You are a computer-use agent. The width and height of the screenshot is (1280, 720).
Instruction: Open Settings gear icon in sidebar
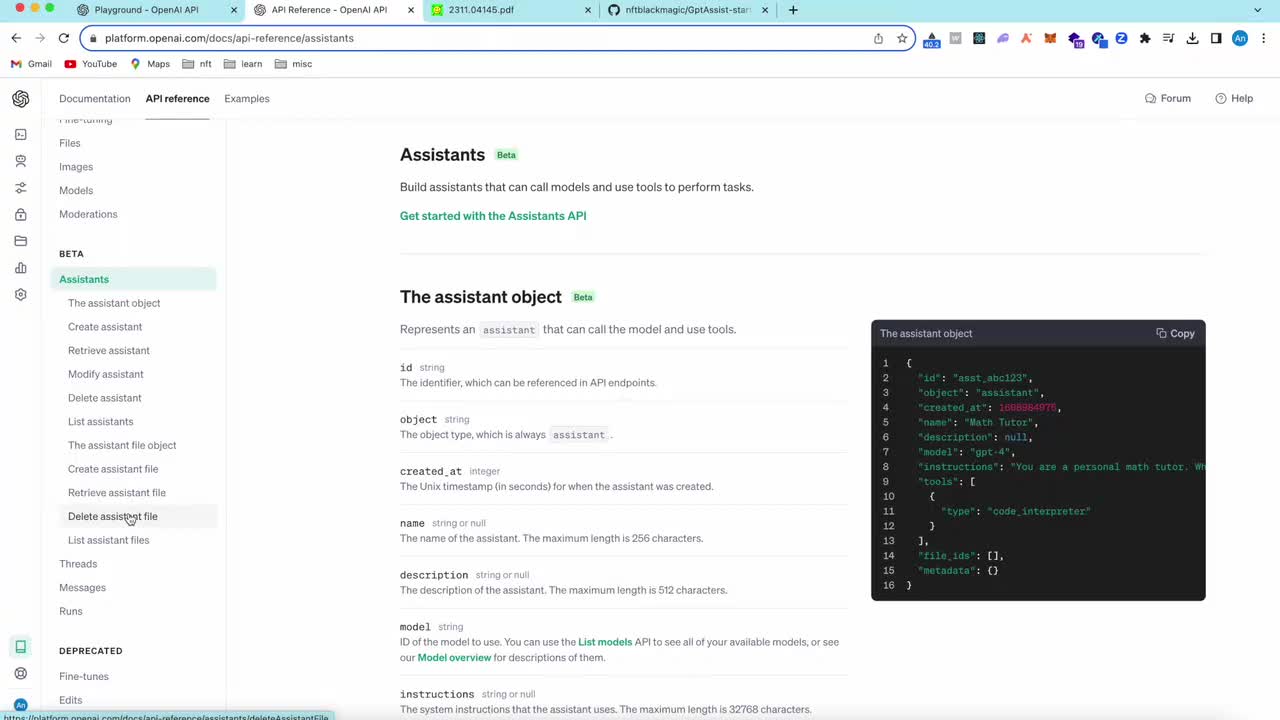(20, 295)
